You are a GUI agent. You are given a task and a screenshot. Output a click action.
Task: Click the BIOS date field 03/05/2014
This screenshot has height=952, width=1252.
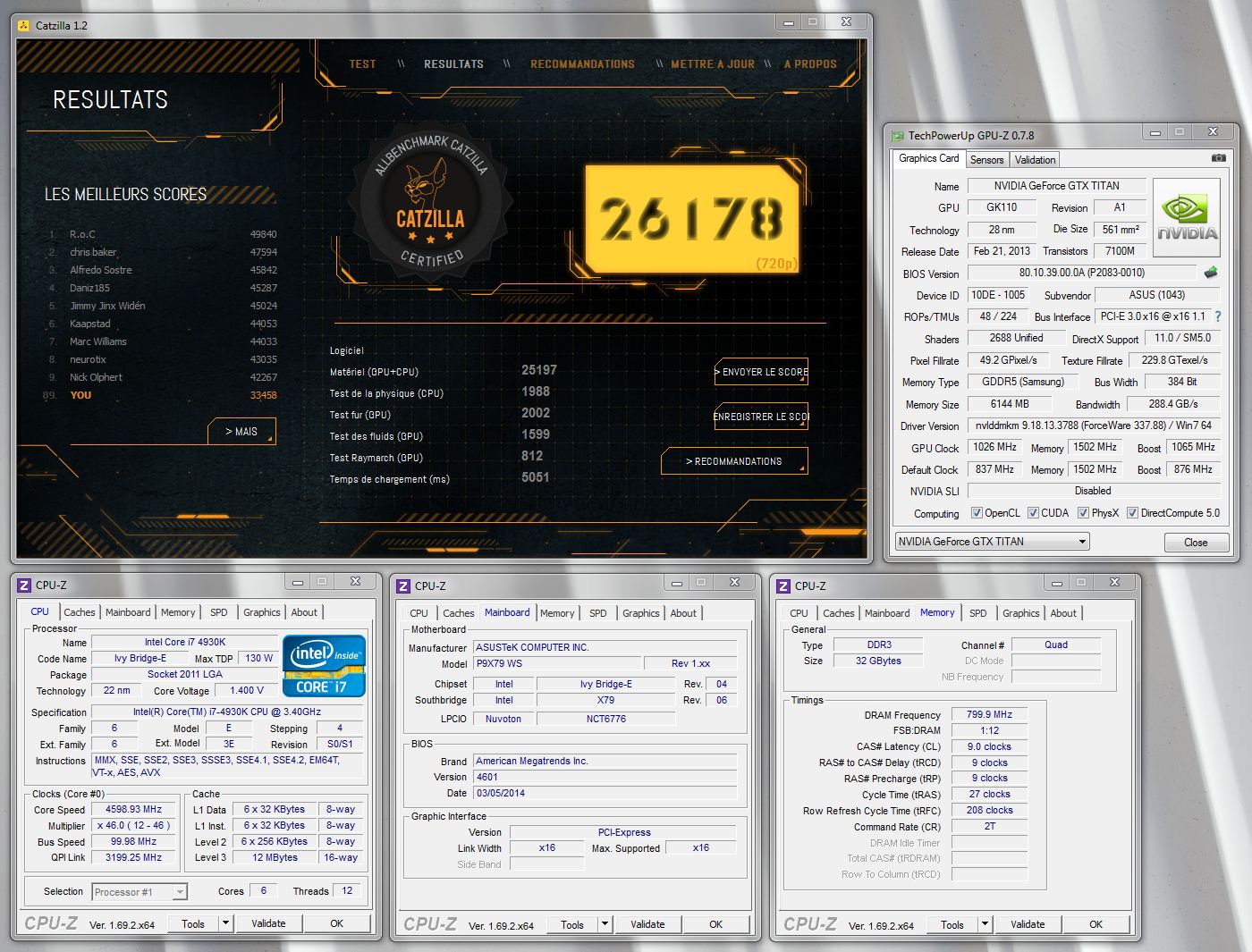pos(605,793)
